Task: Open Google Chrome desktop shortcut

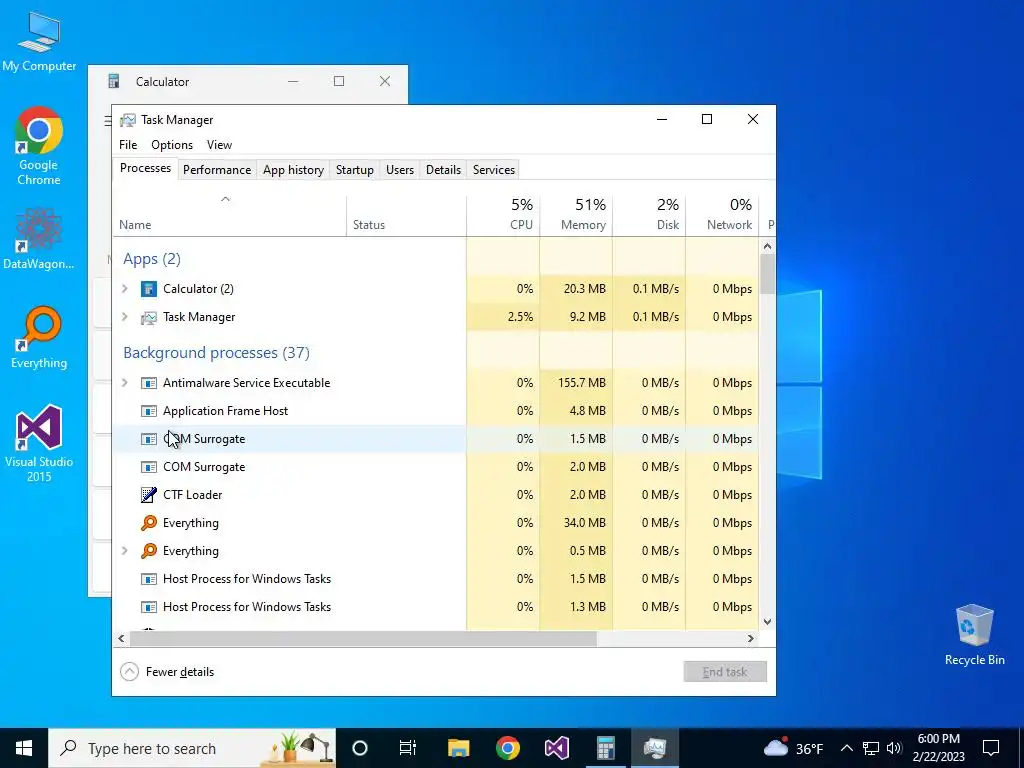Action: click(39, 146)
